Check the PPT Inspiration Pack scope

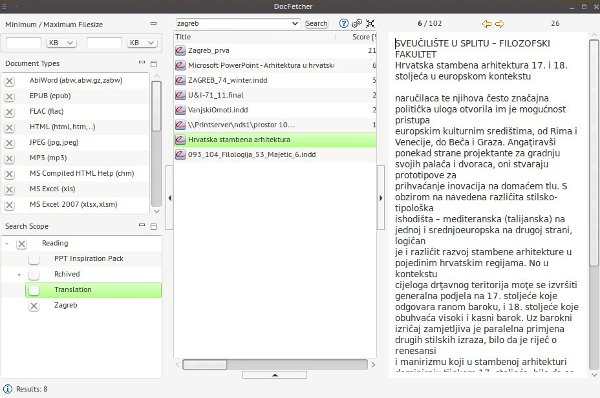[x=34, y=259]
